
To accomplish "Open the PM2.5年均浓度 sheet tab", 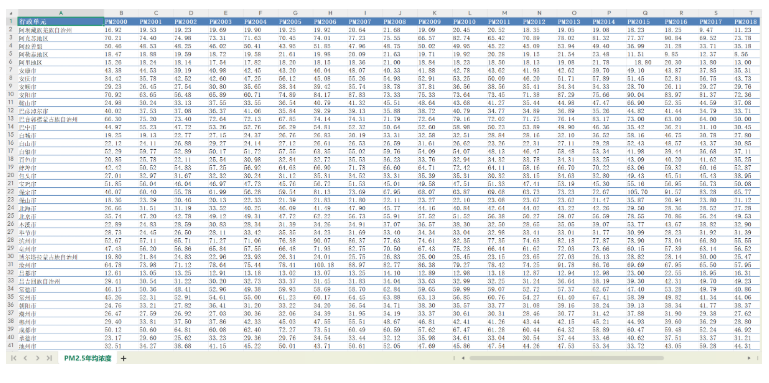I will pyautogui.click(x=87, y=358).
